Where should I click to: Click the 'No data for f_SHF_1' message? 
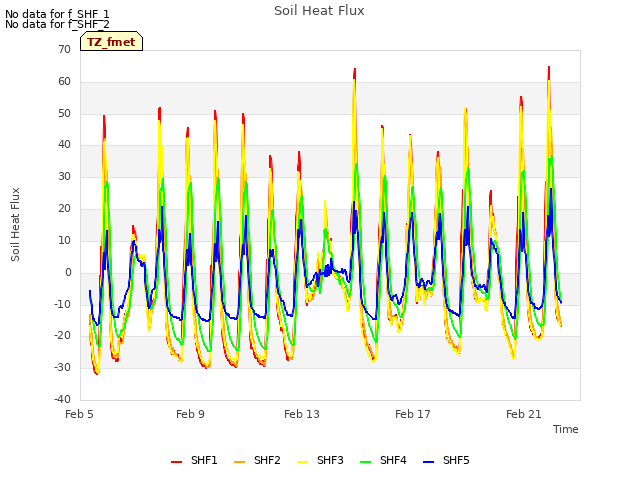(57, 14)
